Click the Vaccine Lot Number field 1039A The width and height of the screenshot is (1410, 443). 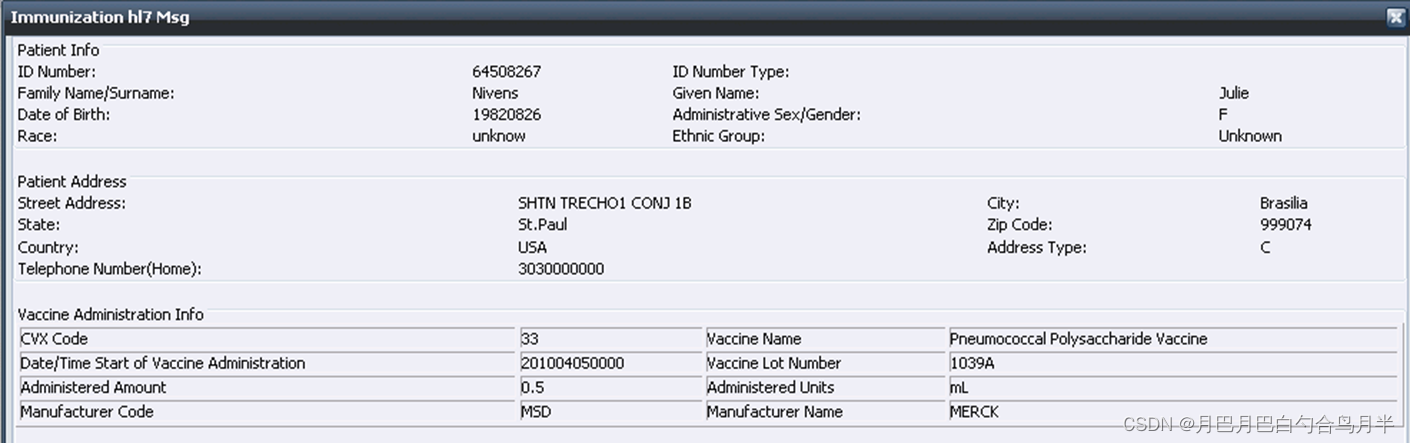tap(1171, 363)
